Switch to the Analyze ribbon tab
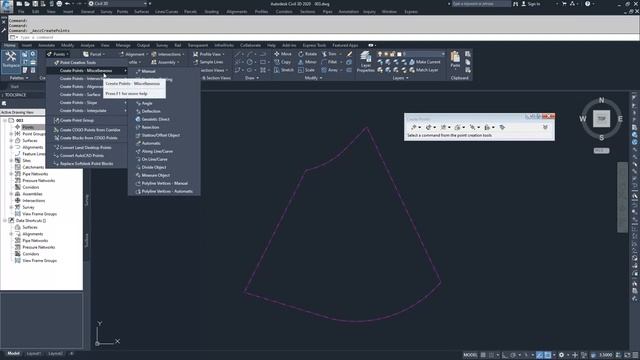Viewport: 640px width, 360px height. (x=87, y=45)
